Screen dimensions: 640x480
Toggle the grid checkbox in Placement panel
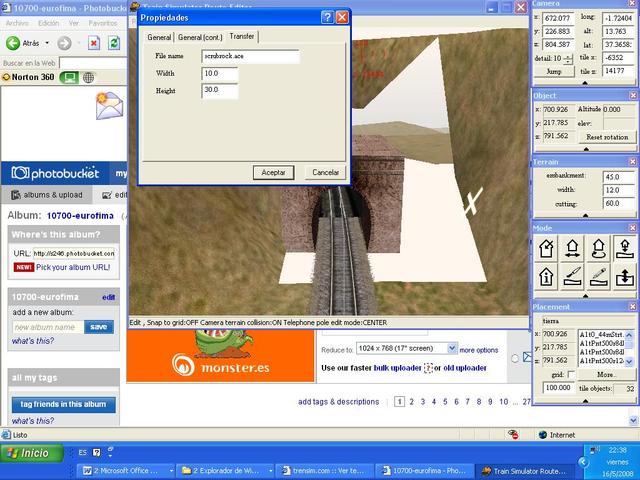571,374
